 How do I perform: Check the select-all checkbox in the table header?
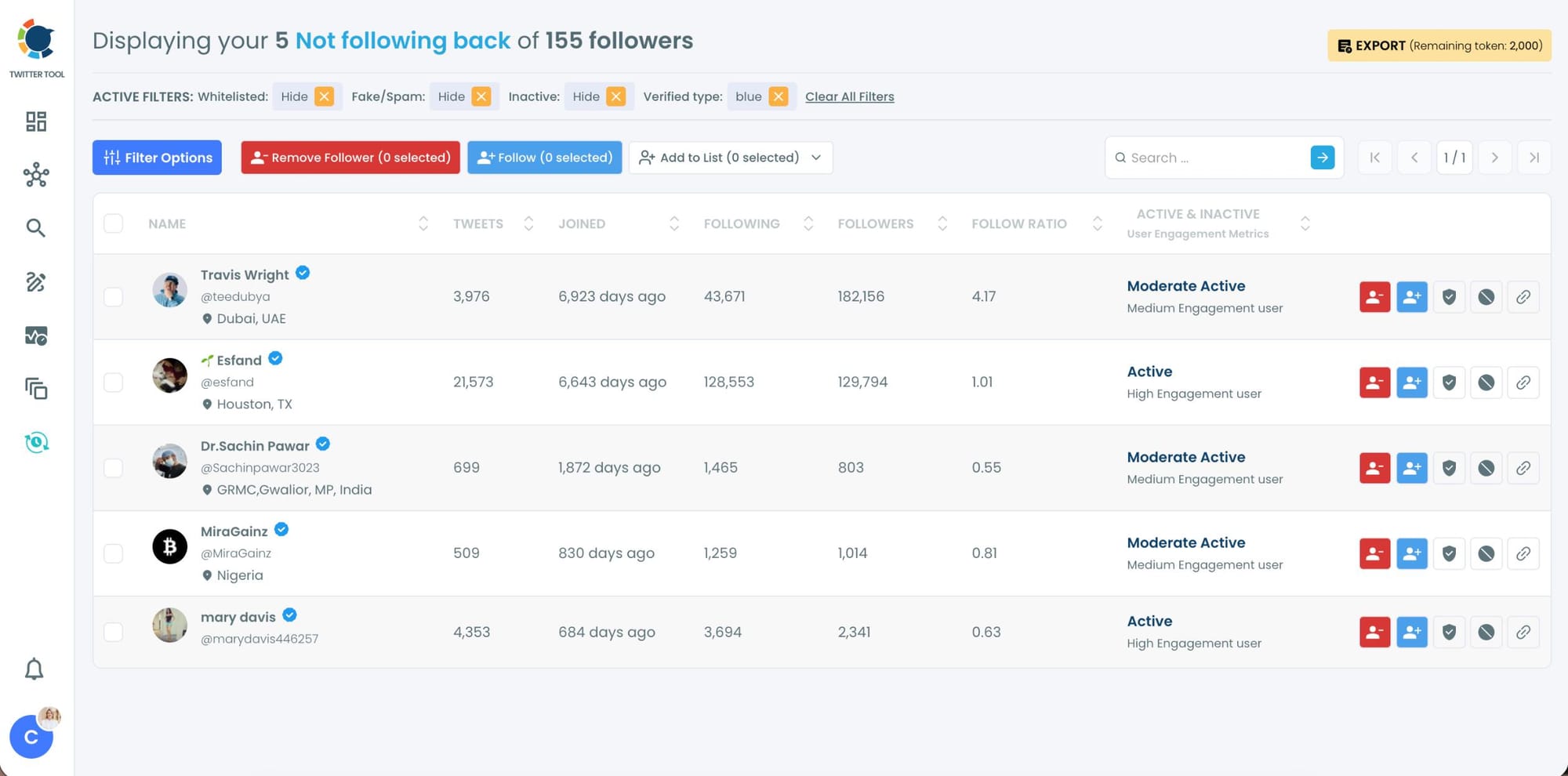point(113,223)
